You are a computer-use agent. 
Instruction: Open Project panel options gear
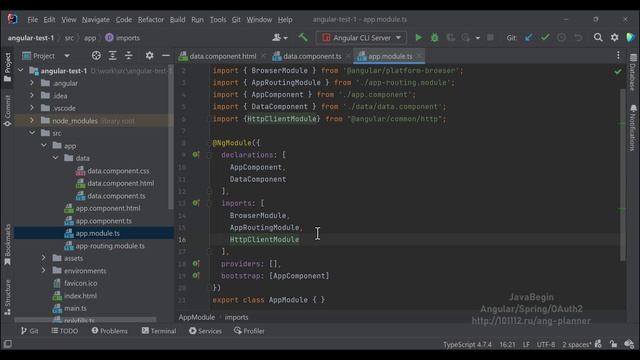click(x=149, y=56)
